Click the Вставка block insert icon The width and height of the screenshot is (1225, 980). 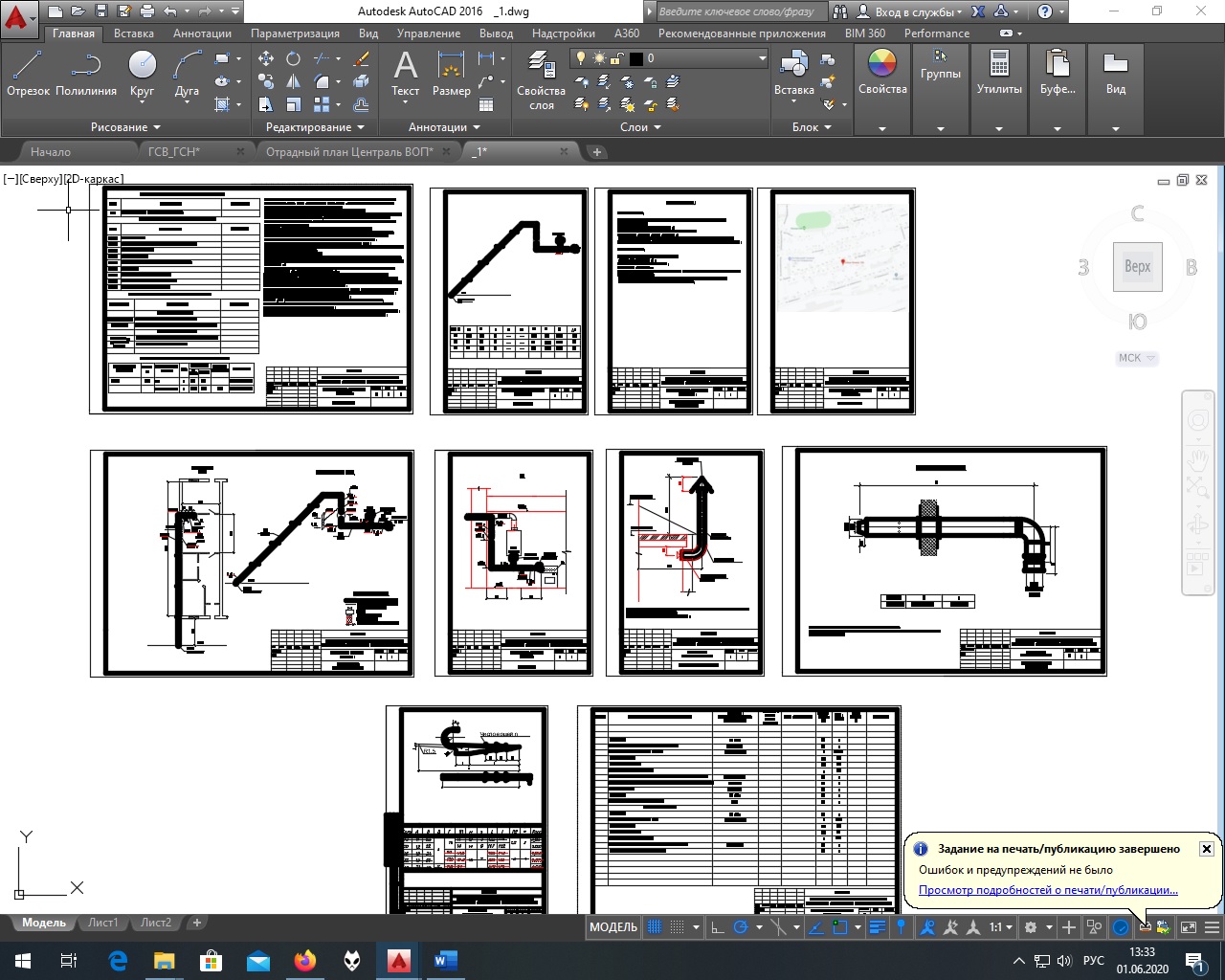[793, 73]
